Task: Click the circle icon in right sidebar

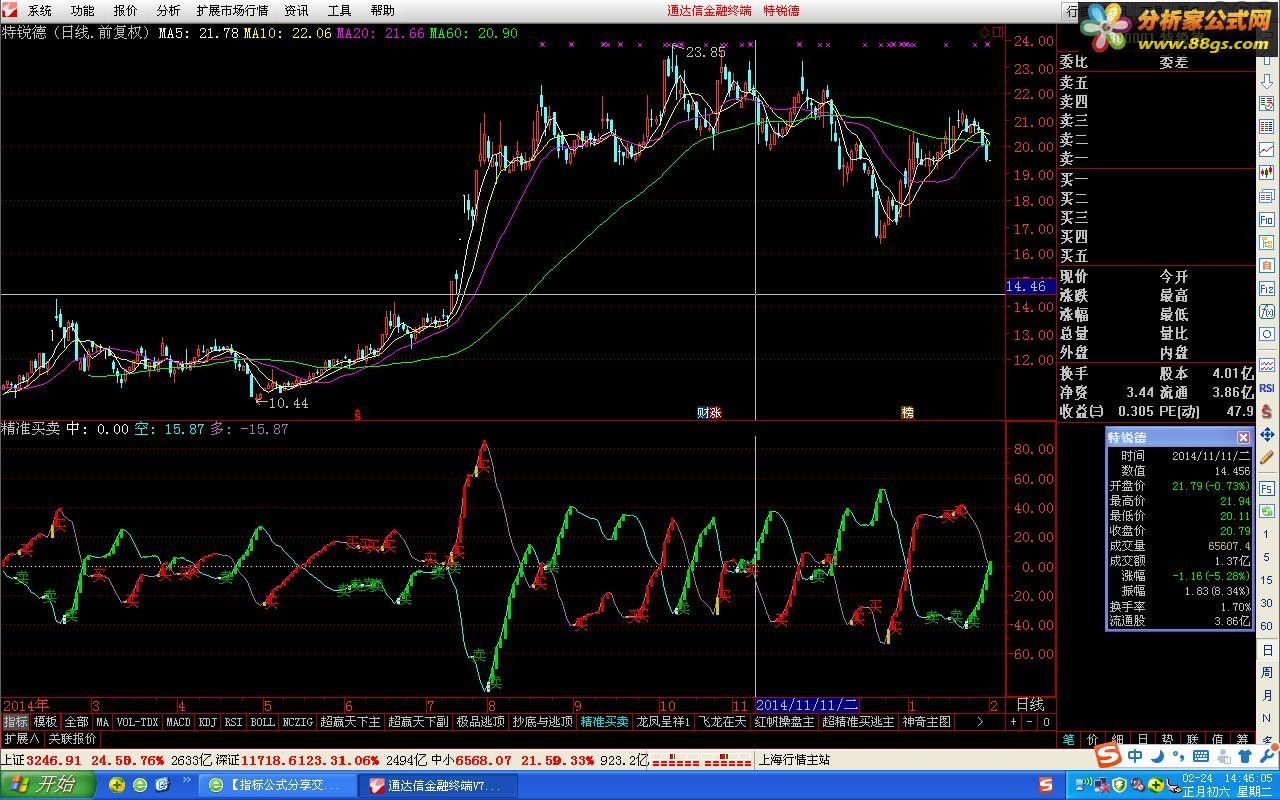Action: (1266, 333)
